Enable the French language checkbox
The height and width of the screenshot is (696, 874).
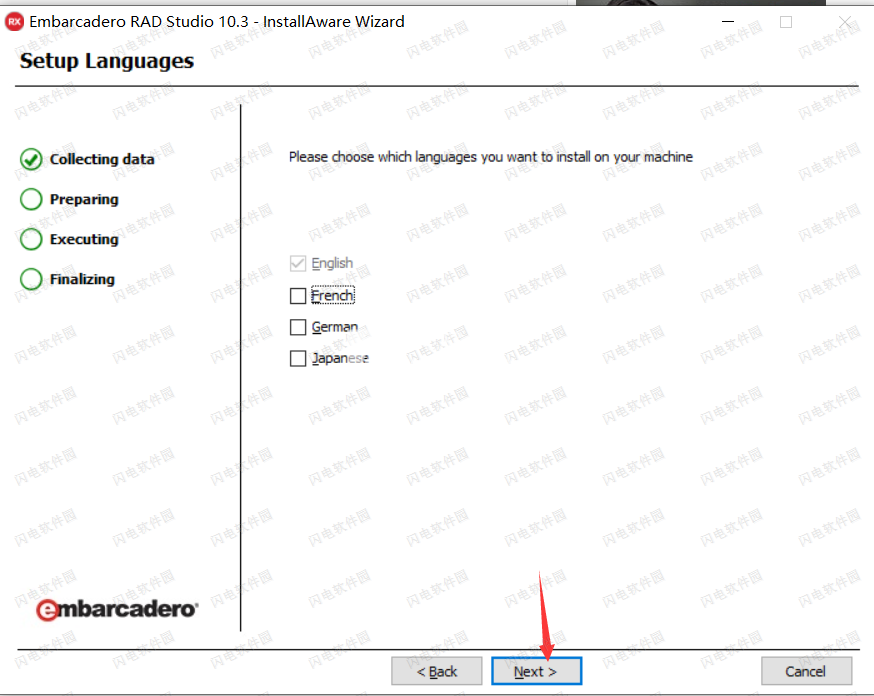tap(298, 295)
